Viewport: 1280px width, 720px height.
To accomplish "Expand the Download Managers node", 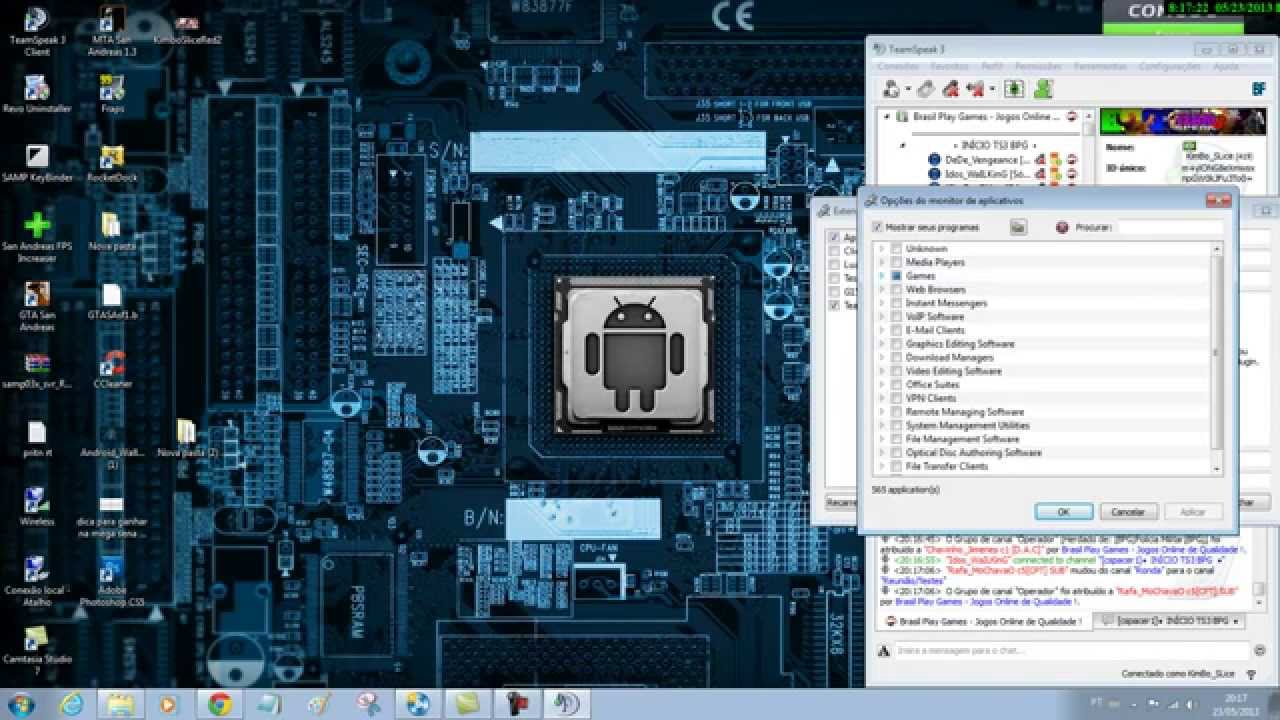I will pos(882,357).
